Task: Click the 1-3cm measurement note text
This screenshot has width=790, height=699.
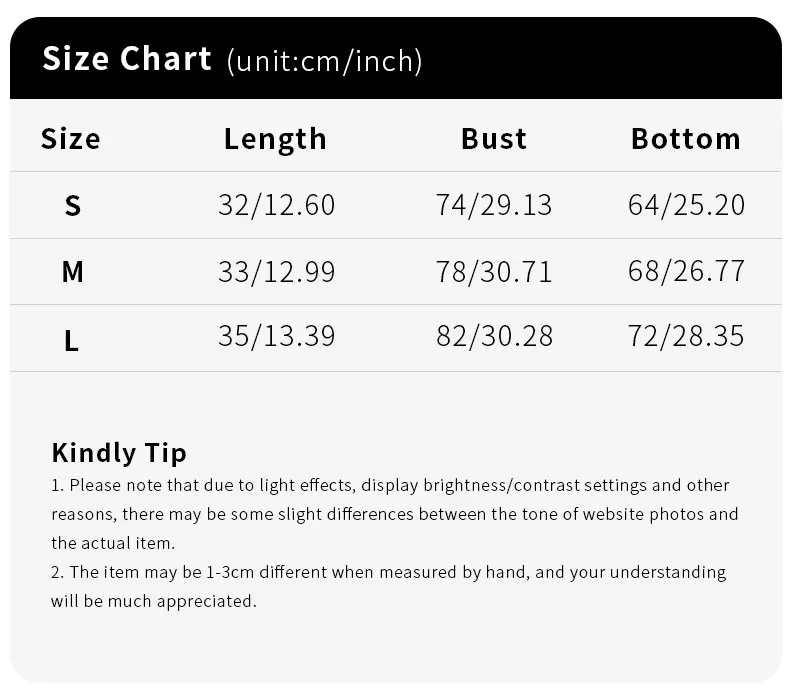Action: (x=388, y=587)
